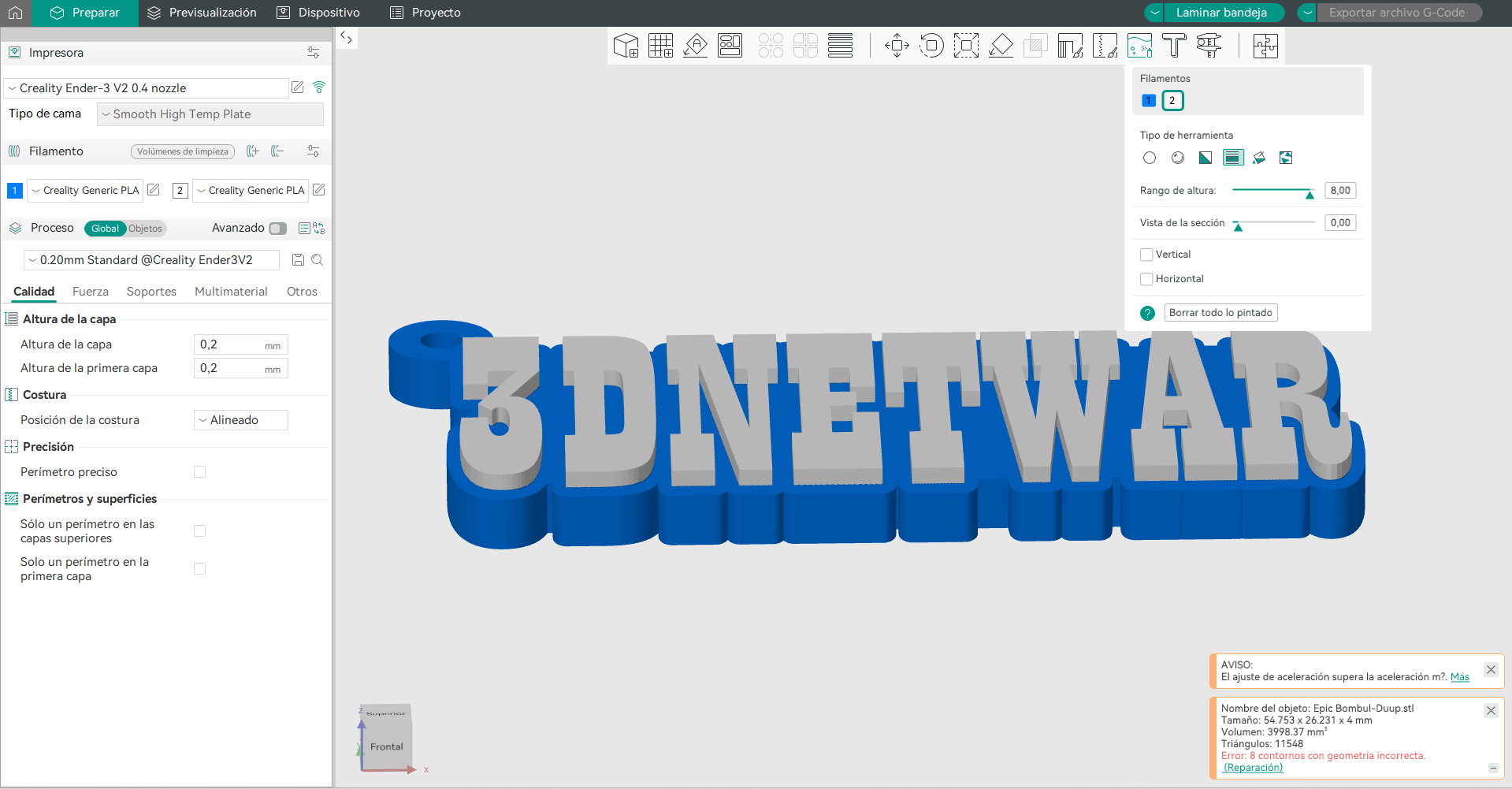Check Solo un perímetro en la primera capa
This screenshot has width=1512, height=789.
coord(200,569)
